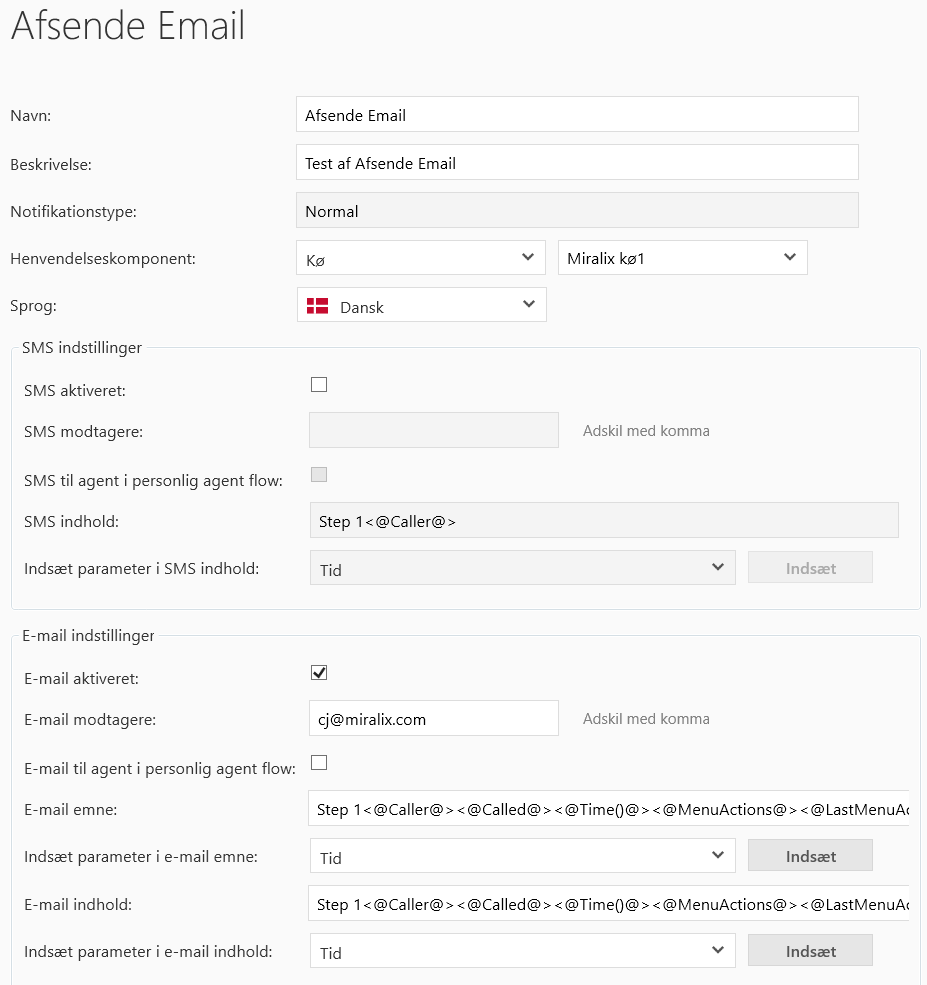This screenshot has height=985, width=927.
Task: Click the E-mail indhold text field
Action: coord(608,904)
